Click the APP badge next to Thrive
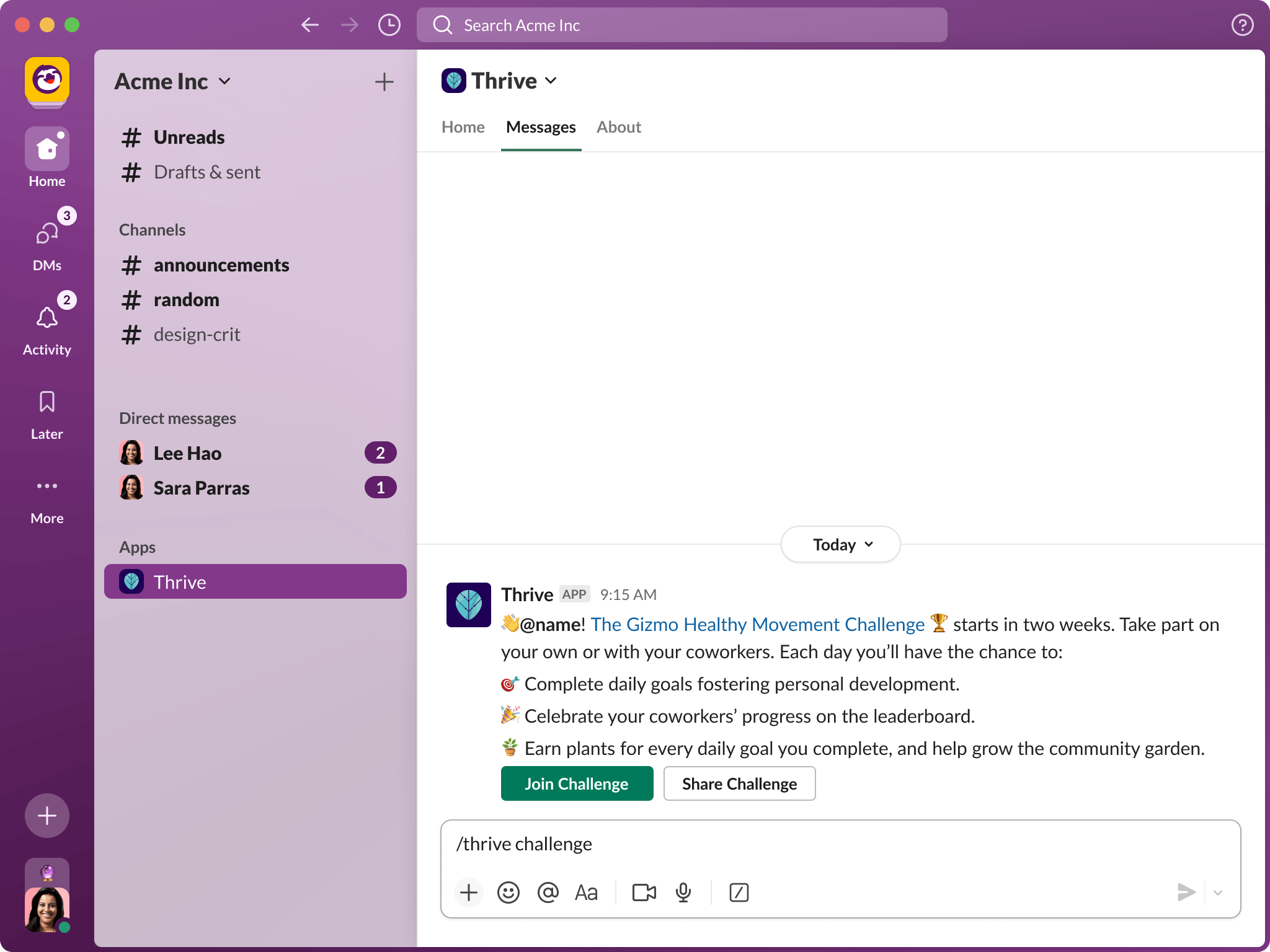The image size is (1270, 952). 574,594
